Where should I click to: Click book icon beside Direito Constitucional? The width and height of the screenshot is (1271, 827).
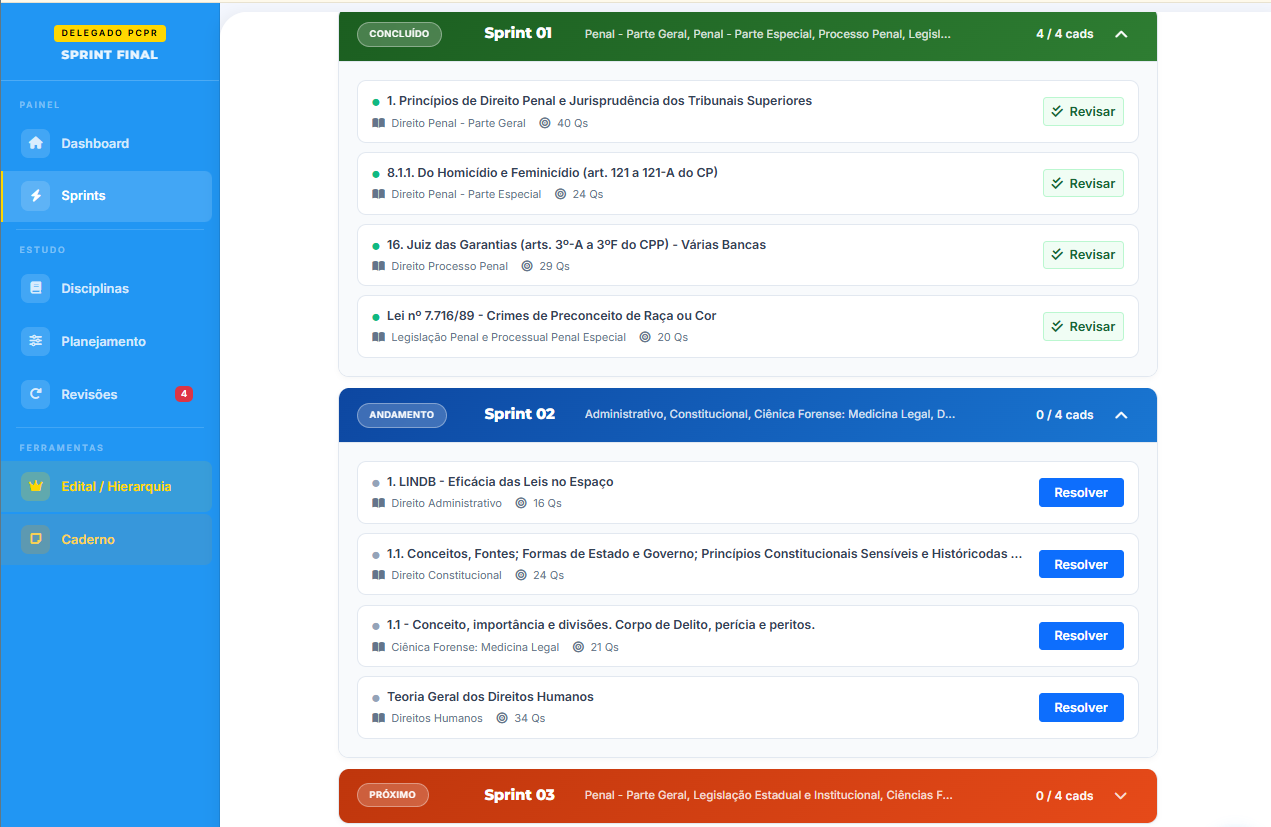point(378,575)
